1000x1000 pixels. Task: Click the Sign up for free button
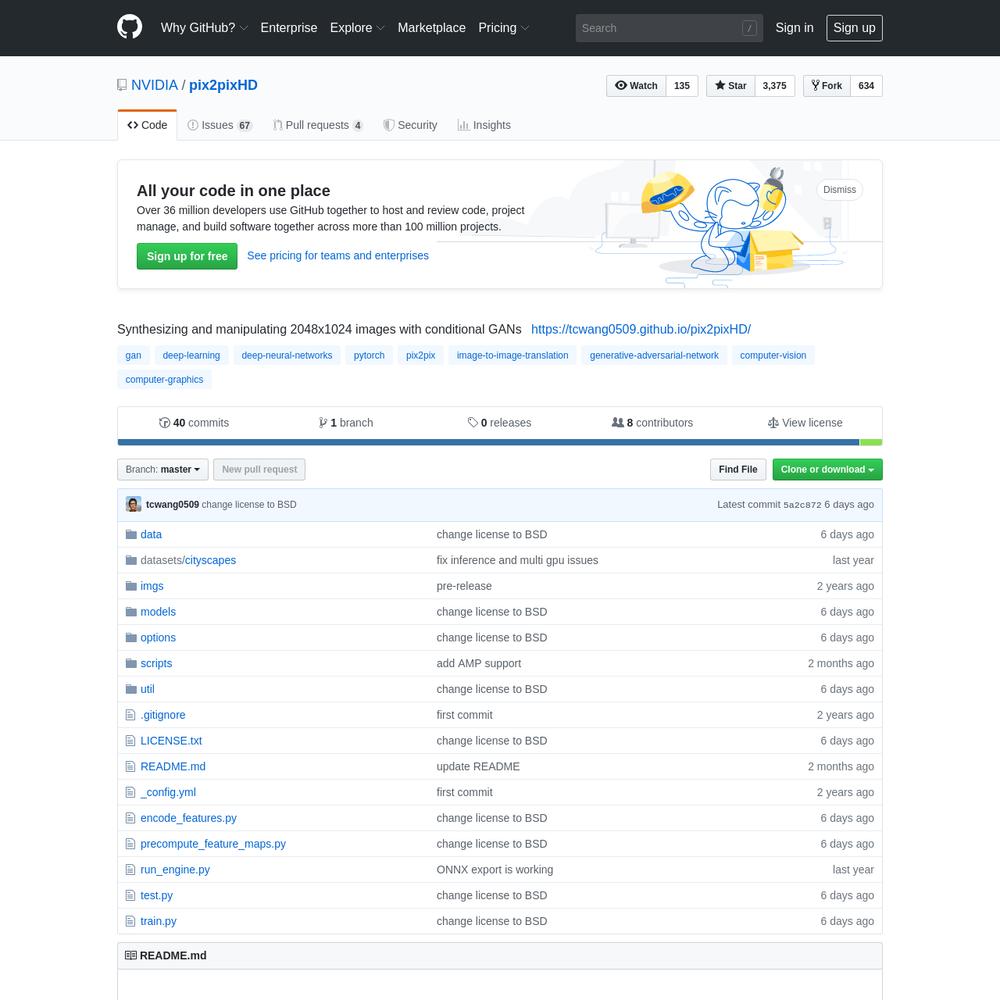[187, 256]
